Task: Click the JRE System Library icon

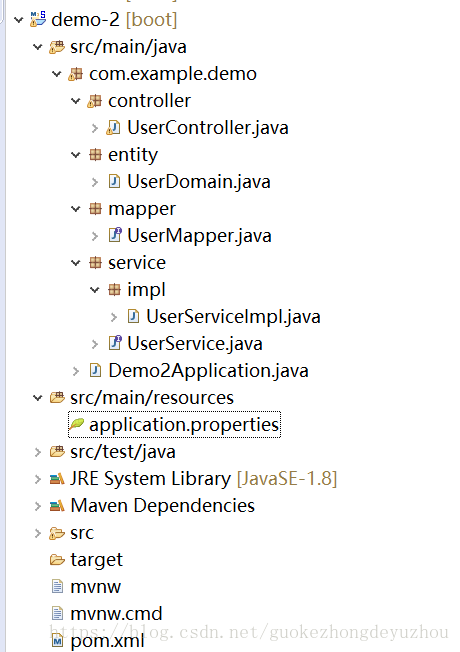Action: coord(57,479)
